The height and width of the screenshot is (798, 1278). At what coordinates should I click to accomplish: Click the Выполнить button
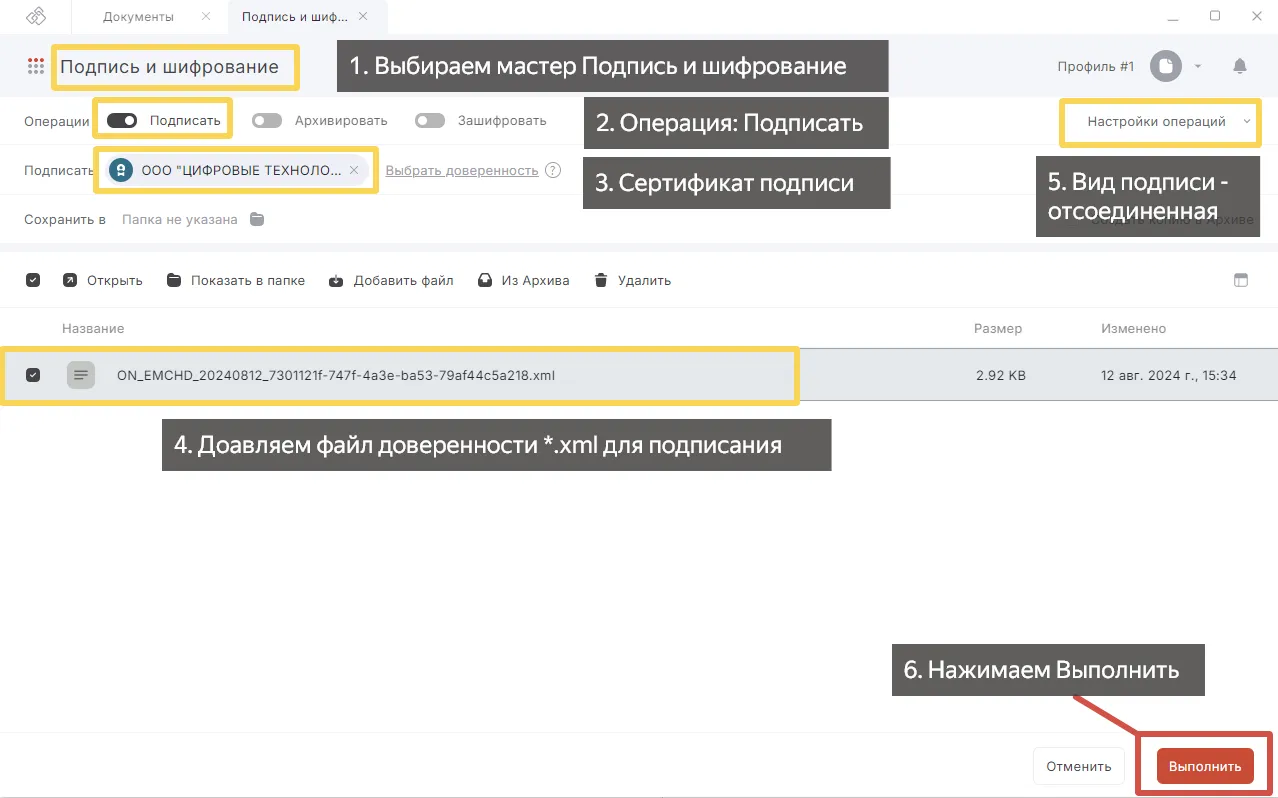pos(1205,766)
